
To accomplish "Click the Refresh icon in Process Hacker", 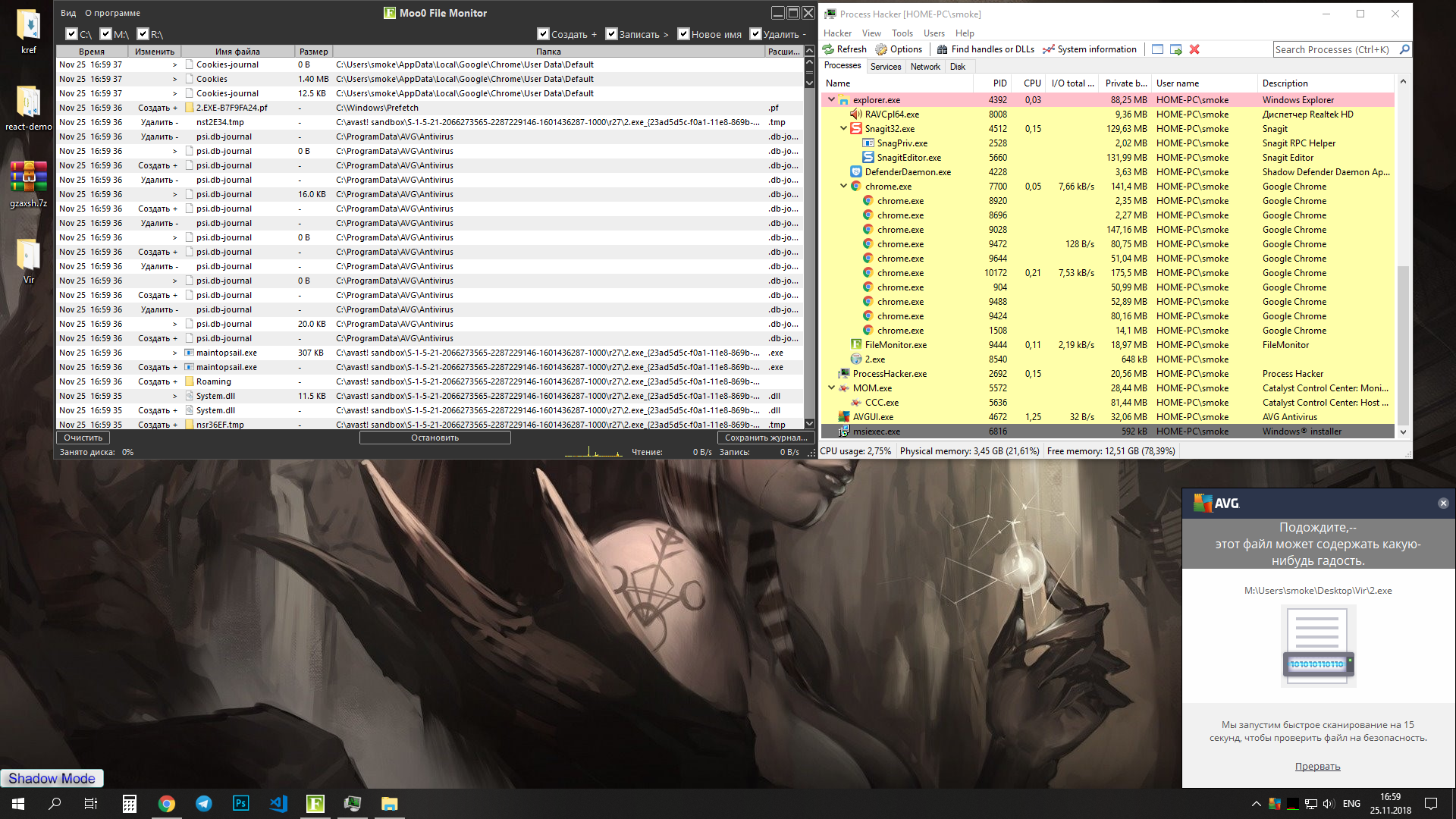I will coord(829,49).
